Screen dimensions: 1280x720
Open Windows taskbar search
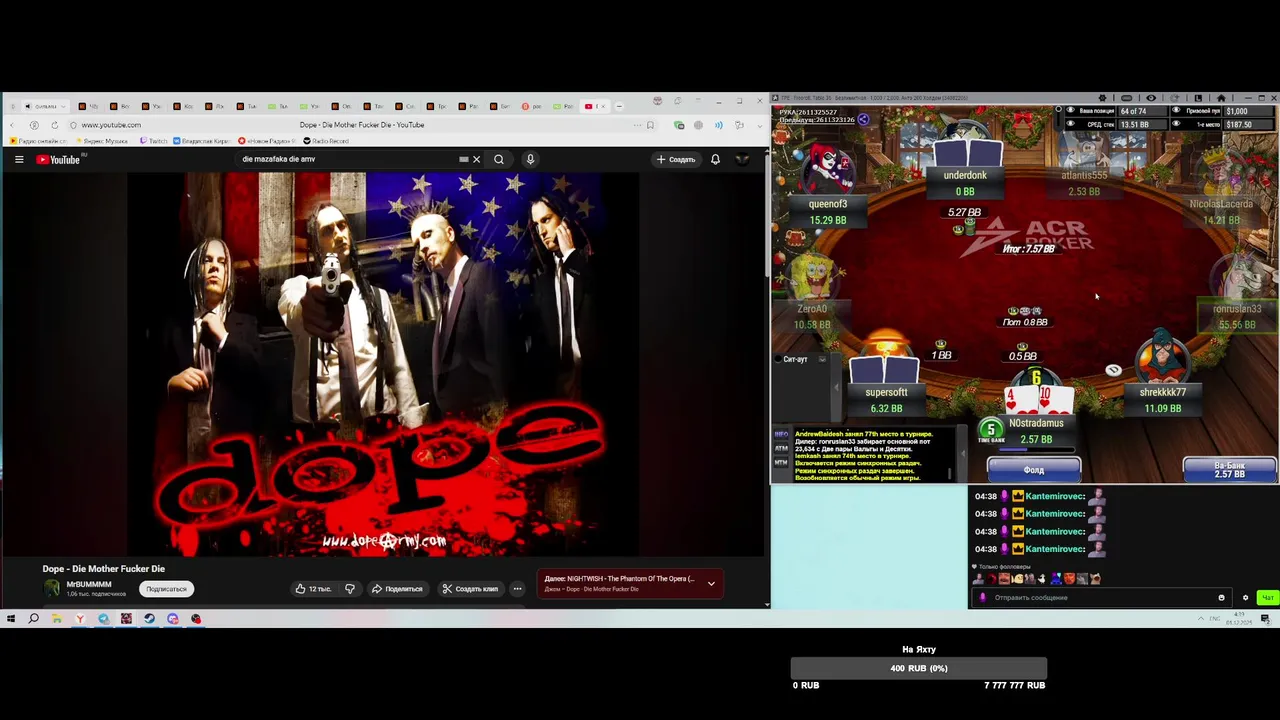click(33, 619)
